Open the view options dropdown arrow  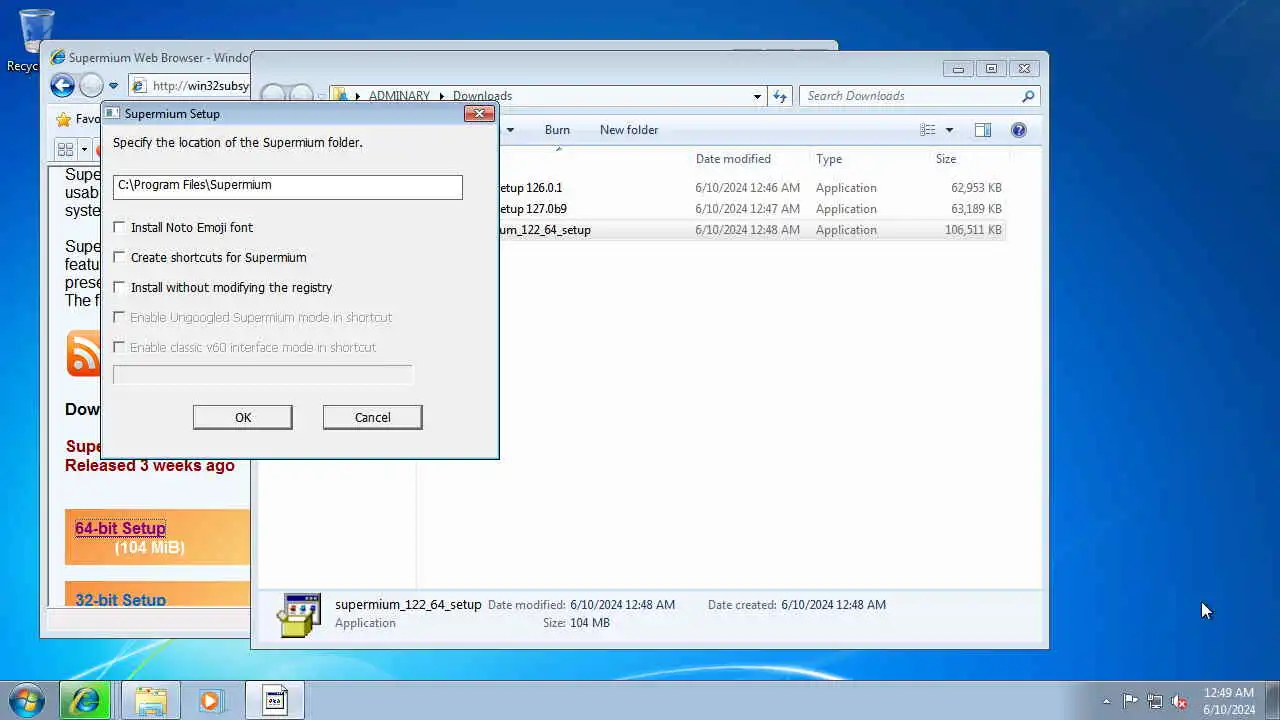click(949, 130)
